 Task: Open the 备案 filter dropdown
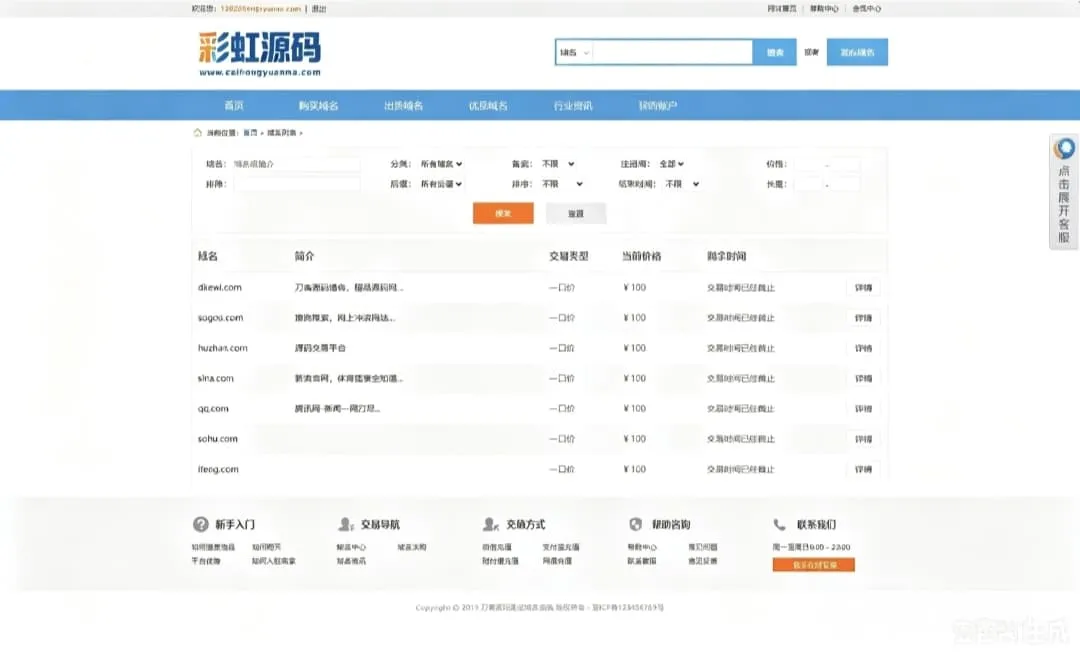(x=558, y=164)
